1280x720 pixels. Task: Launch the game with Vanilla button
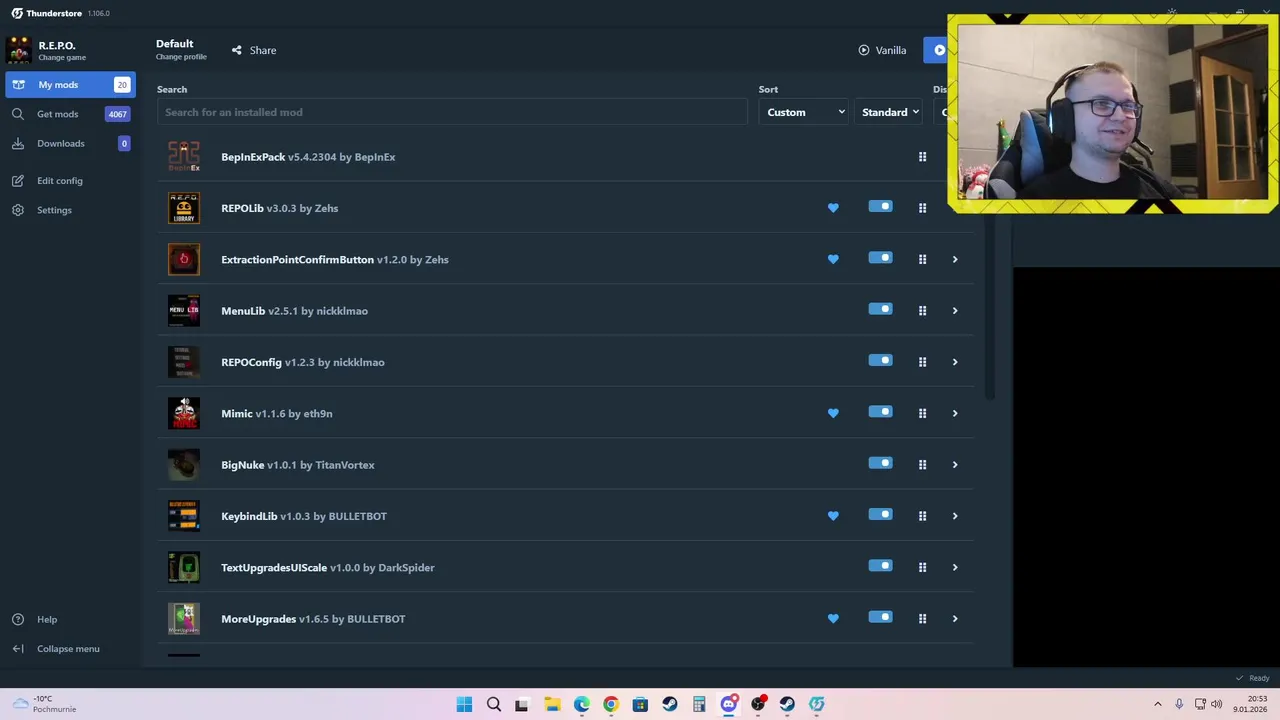(883, 50)
